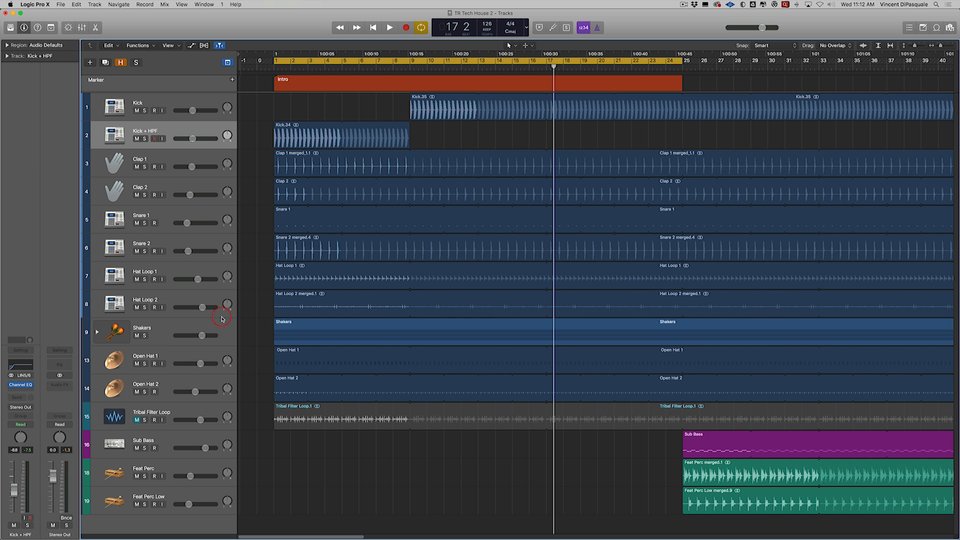
Task: Click the Tribal Filter Loop waveform icon
Action: pos(114,417)
